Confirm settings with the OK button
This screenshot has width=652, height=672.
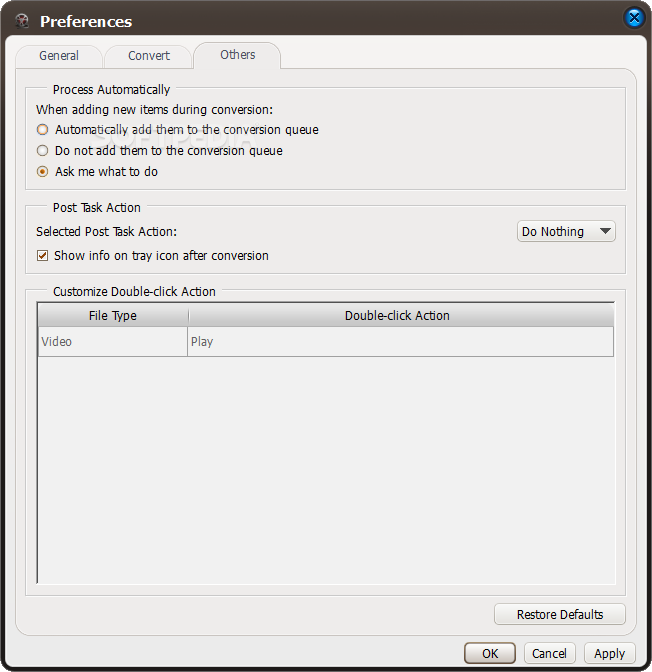click(x=490, y=653)
